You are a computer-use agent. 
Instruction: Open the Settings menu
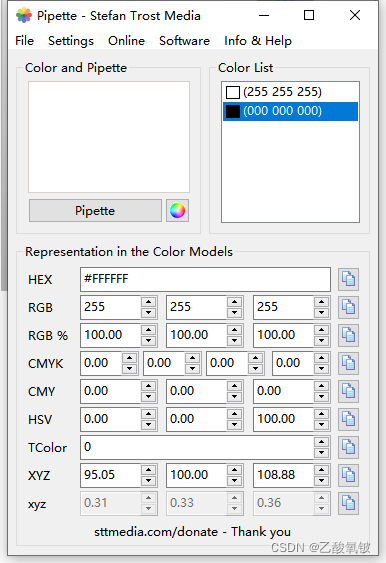click(x=71, y=41)
